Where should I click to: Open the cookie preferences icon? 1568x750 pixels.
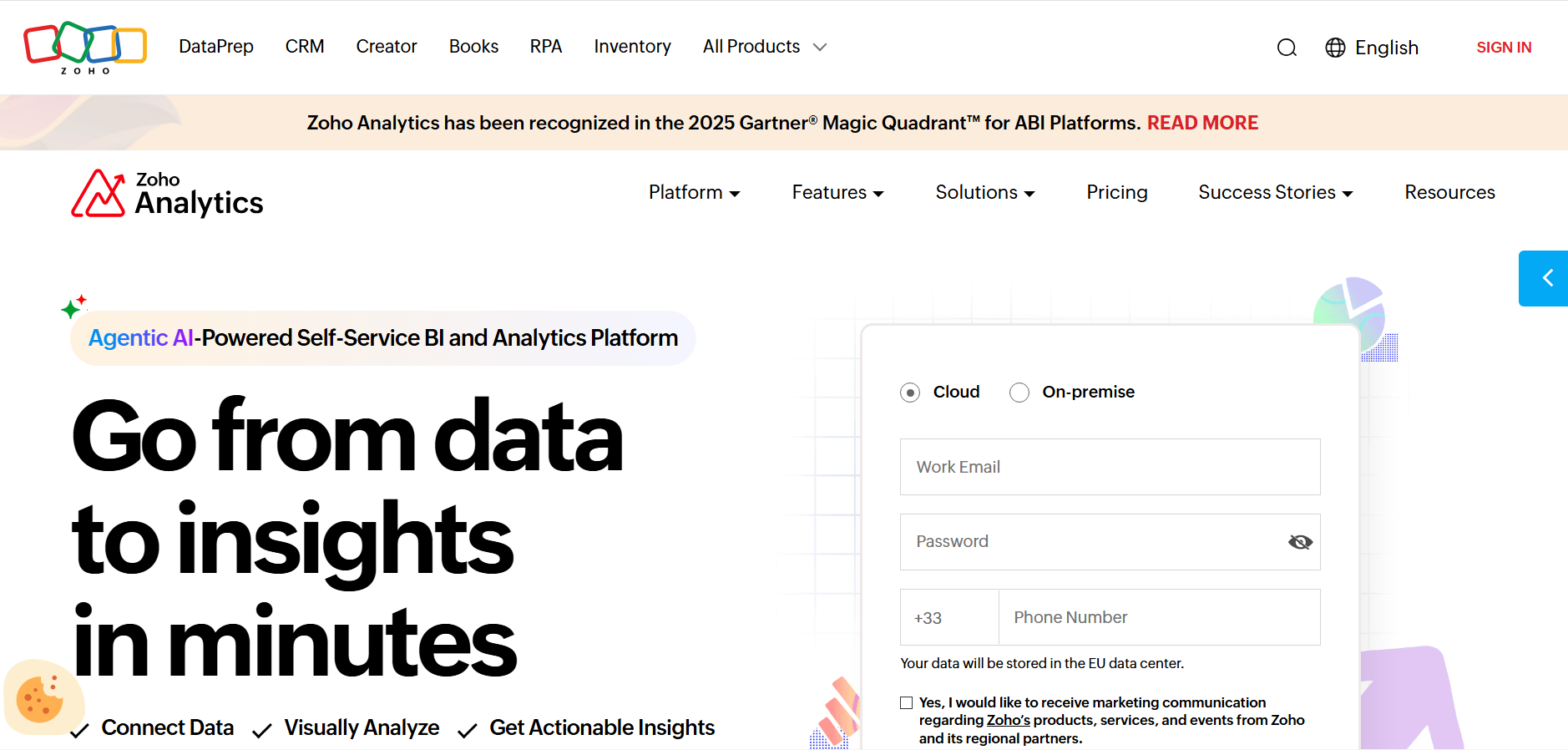(40, 698)
